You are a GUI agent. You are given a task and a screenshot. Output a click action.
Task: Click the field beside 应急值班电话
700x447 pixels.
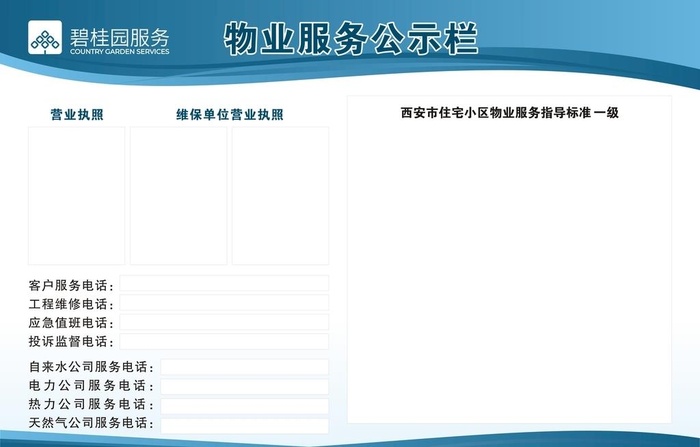coord(224,322)
